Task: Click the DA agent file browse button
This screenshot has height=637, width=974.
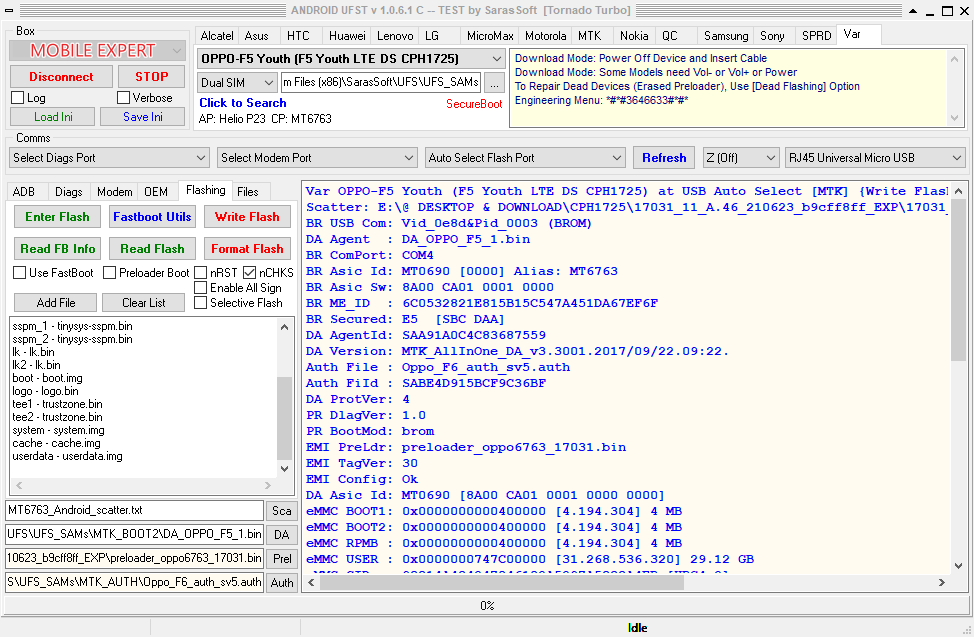Action: pos(281,534)
